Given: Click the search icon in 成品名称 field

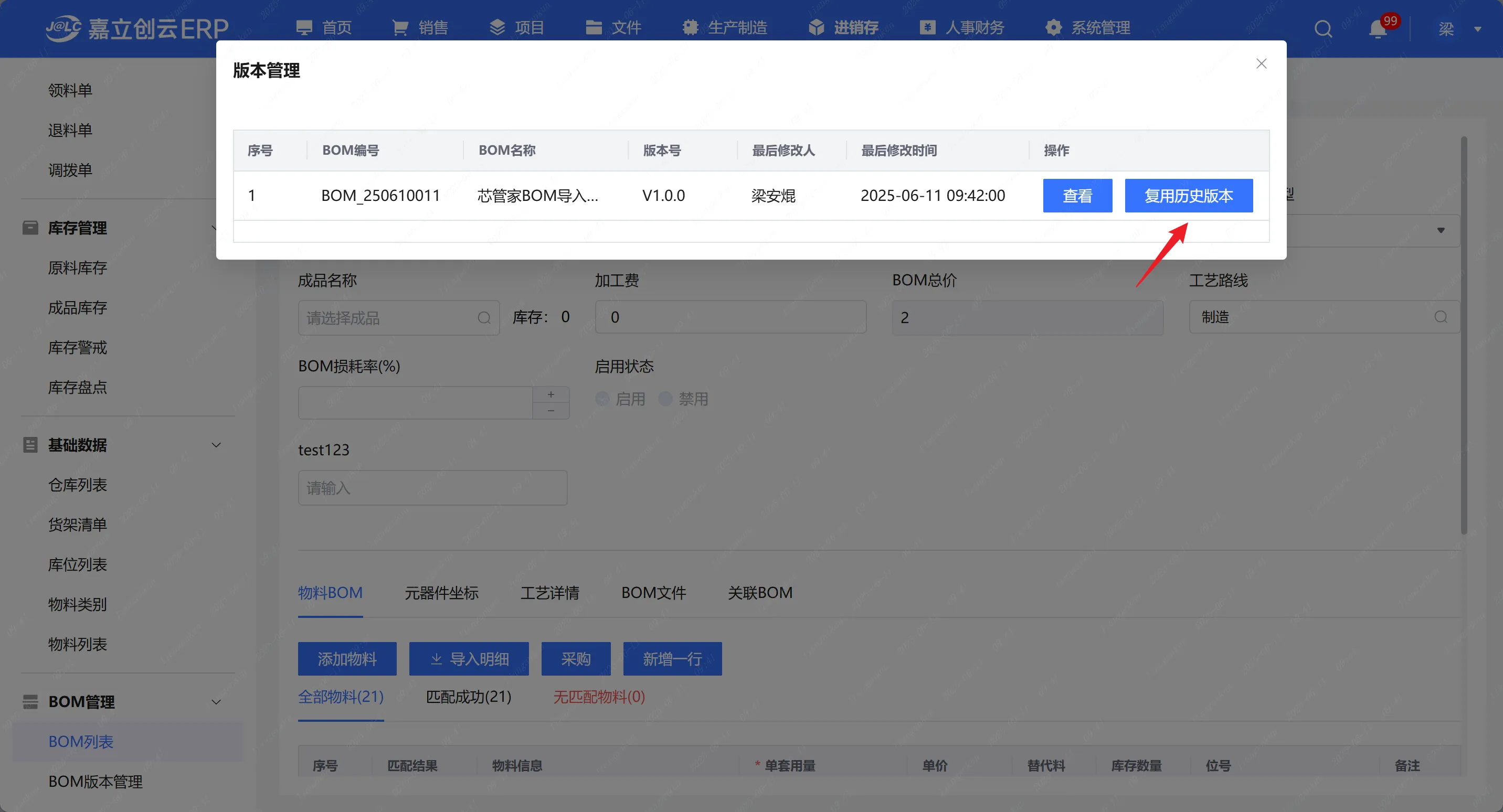Looking at the screenshot, I should (484, 318).
